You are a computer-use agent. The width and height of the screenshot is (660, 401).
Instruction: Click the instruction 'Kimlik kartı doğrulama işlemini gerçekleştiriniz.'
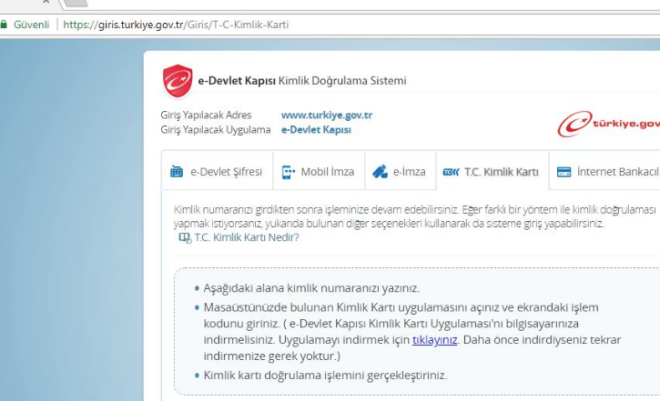tap(325, 375)
